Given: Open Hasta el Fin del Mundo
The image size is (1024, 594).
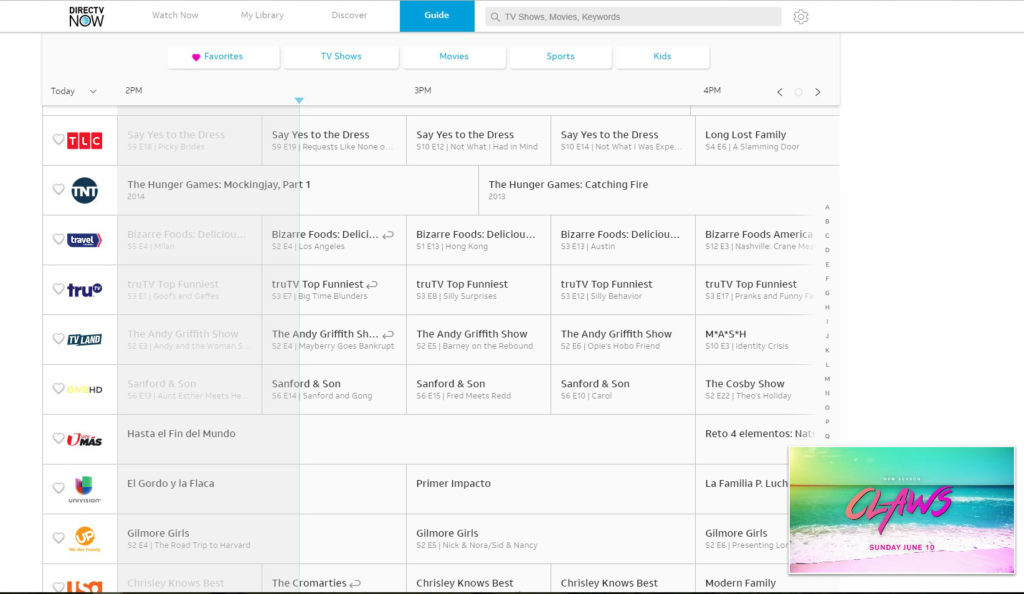Looking at the screenshot, I should pyautogui.click(x=406, y=439).
